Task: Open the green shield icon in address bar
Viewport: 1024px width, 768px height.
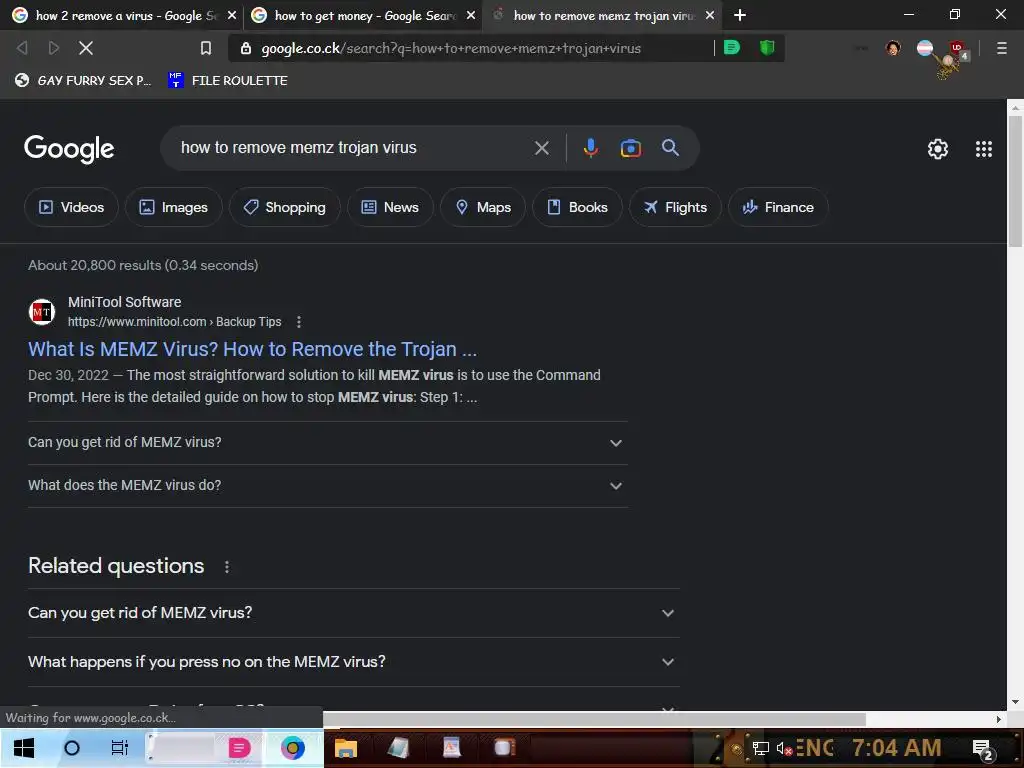Action: point(767,47)
